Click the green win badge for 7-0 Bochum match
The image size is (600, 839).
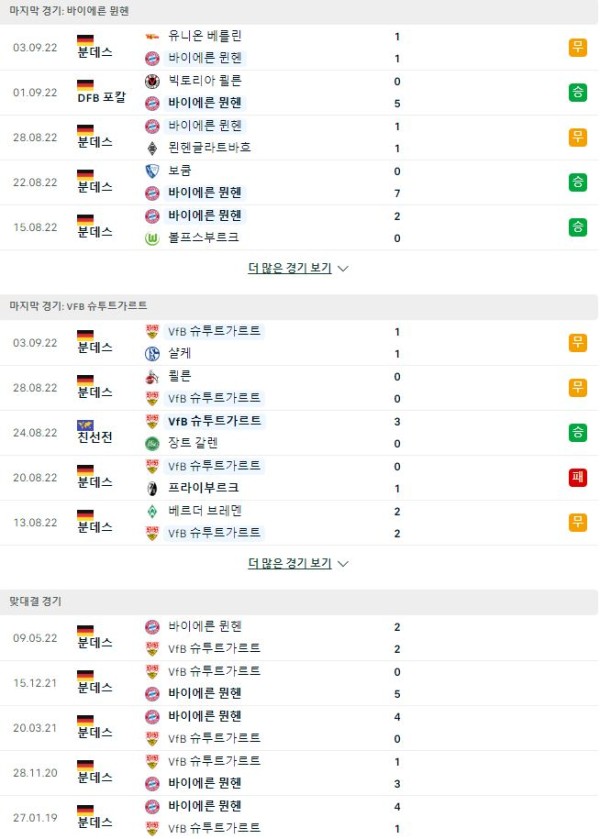tap(578, 182)
